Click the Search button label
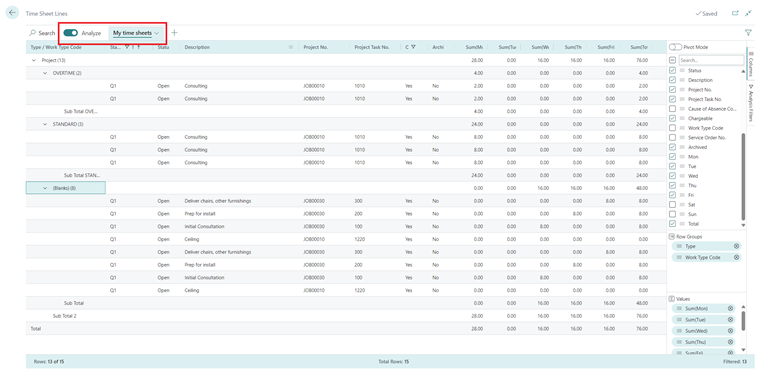 click(47, 33)
